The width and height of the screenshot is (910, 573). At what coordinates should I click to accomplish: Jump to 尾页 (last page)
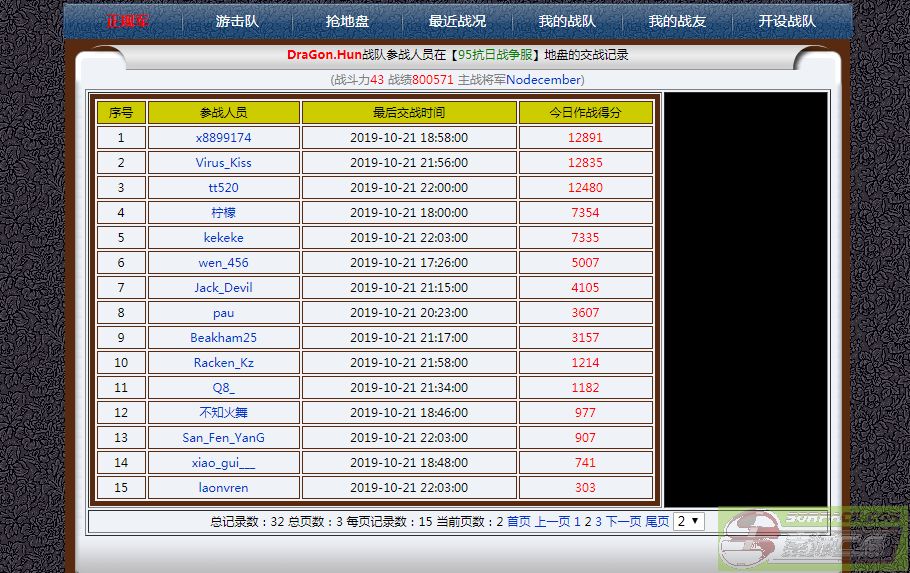pos(657,521)
